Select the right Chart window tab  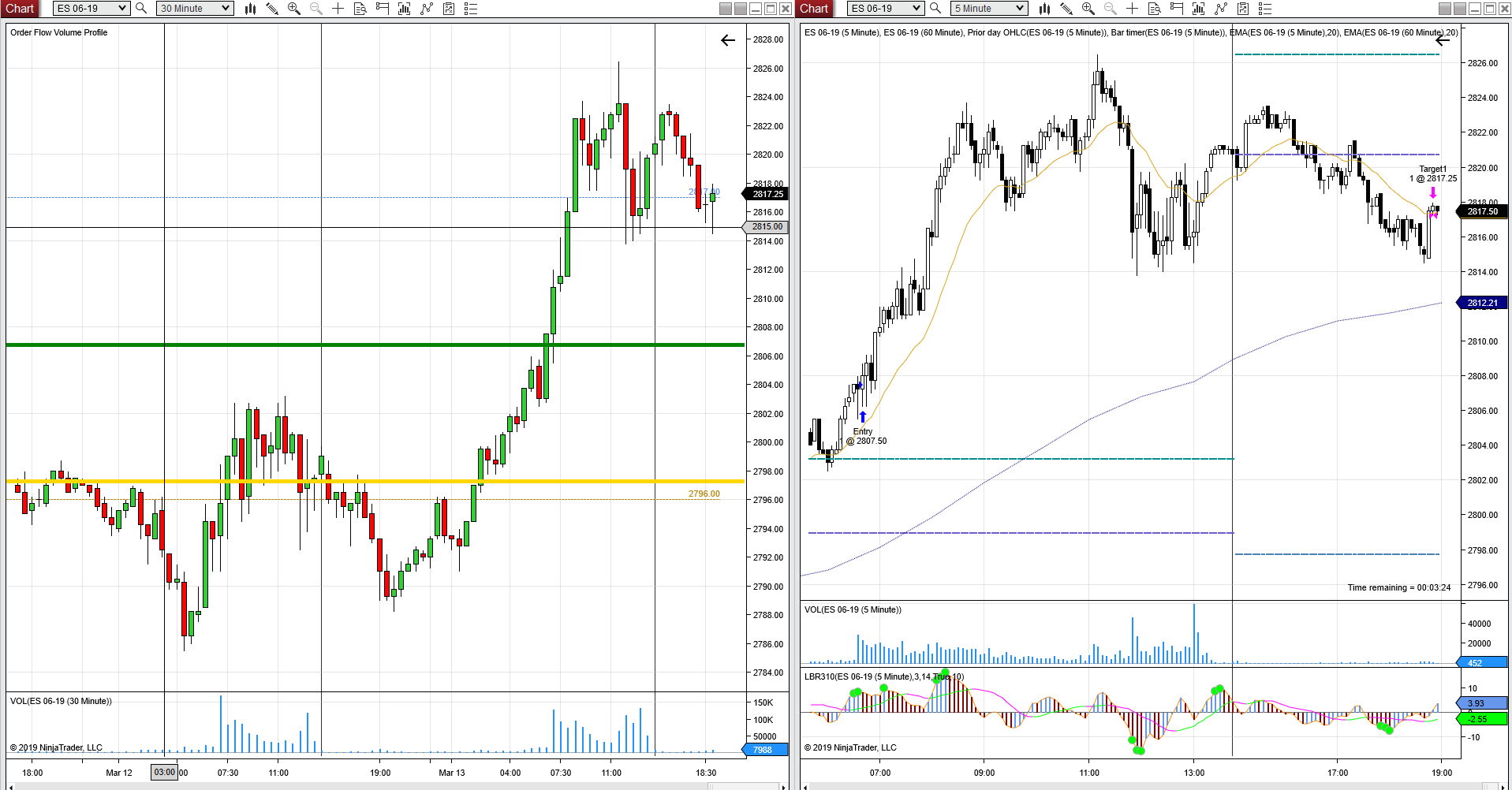[814, 8]
